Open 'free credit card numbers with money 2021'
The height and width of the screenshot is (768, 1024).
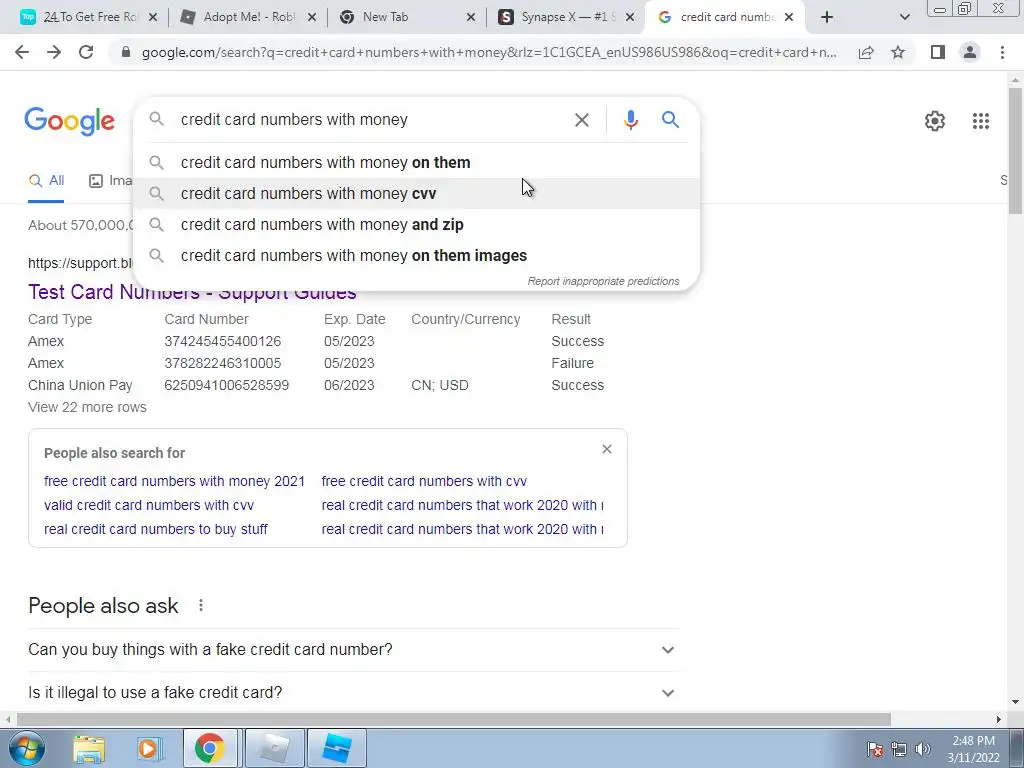pos(174,481)
